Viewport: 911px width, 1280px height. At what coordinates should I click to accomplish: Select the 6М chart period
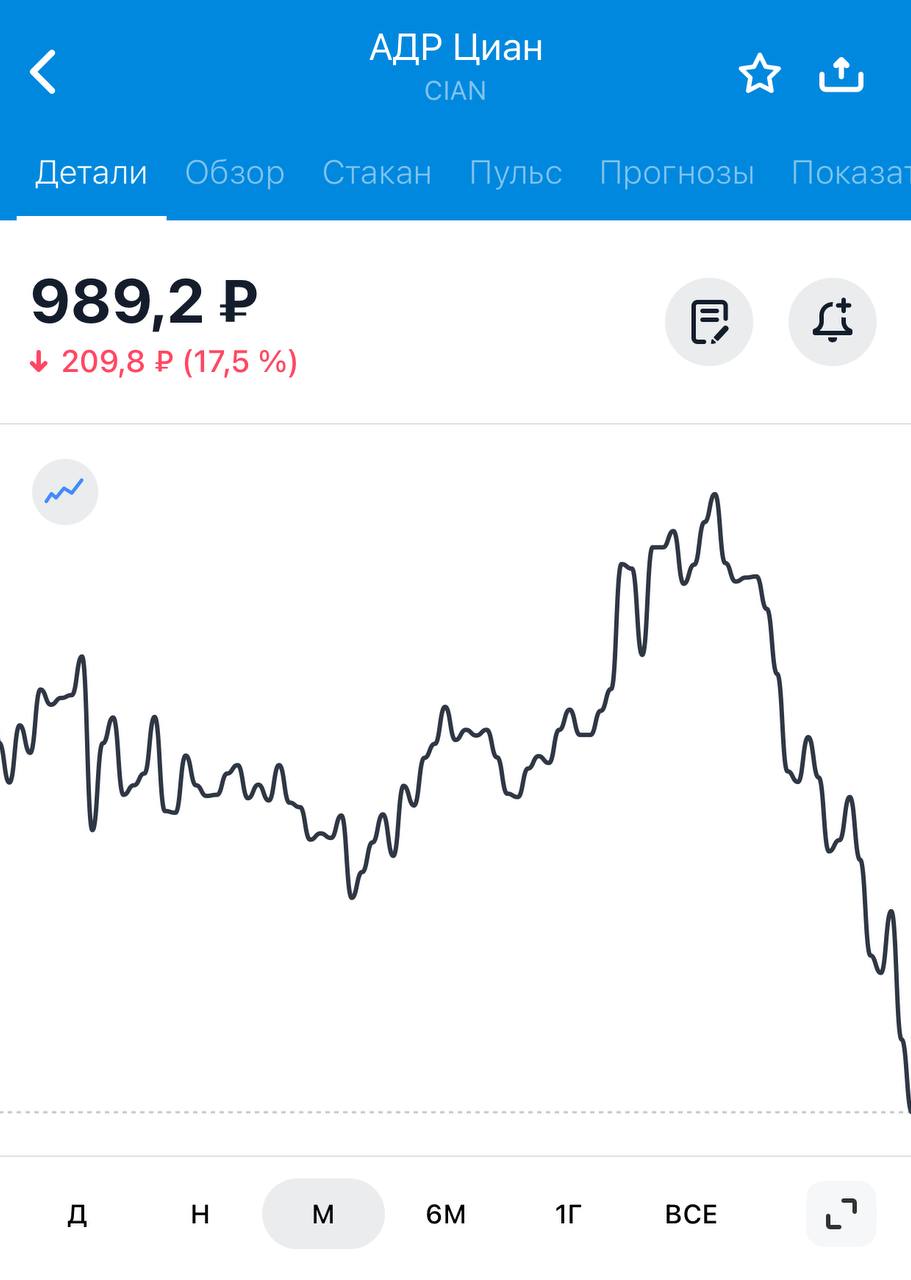click(446, 1214)
